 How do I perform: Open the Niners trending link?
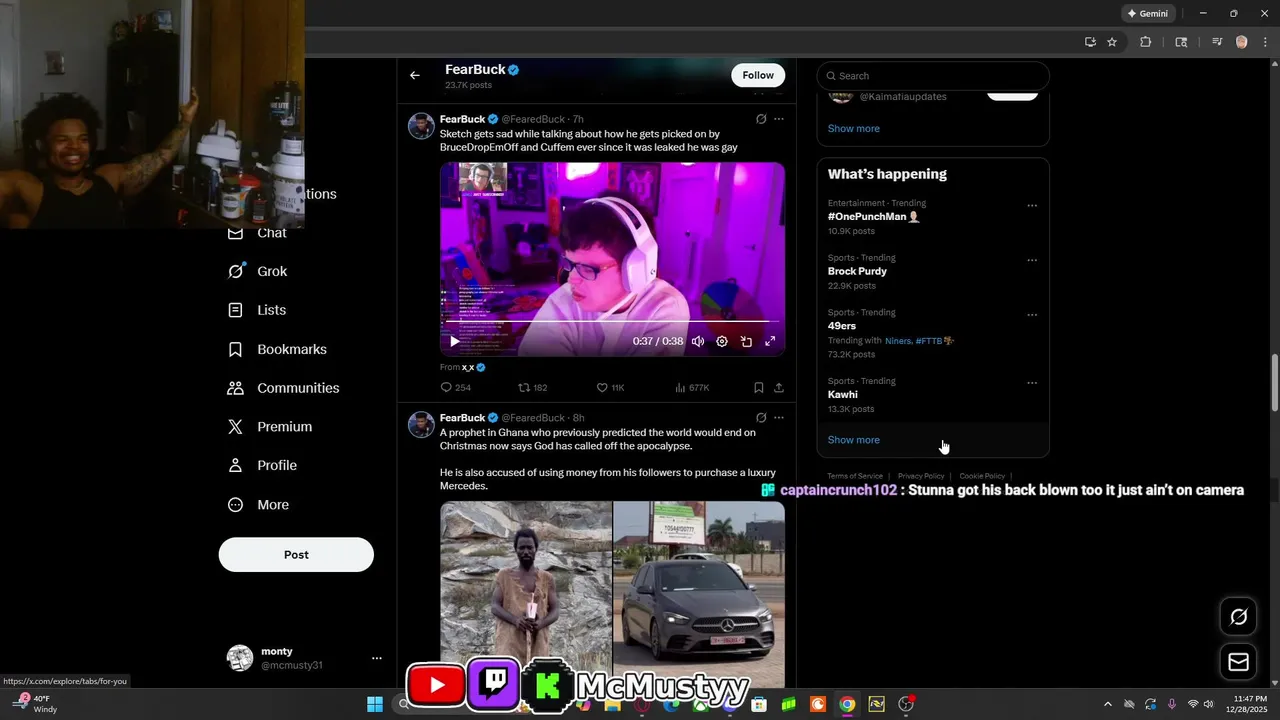898,341
